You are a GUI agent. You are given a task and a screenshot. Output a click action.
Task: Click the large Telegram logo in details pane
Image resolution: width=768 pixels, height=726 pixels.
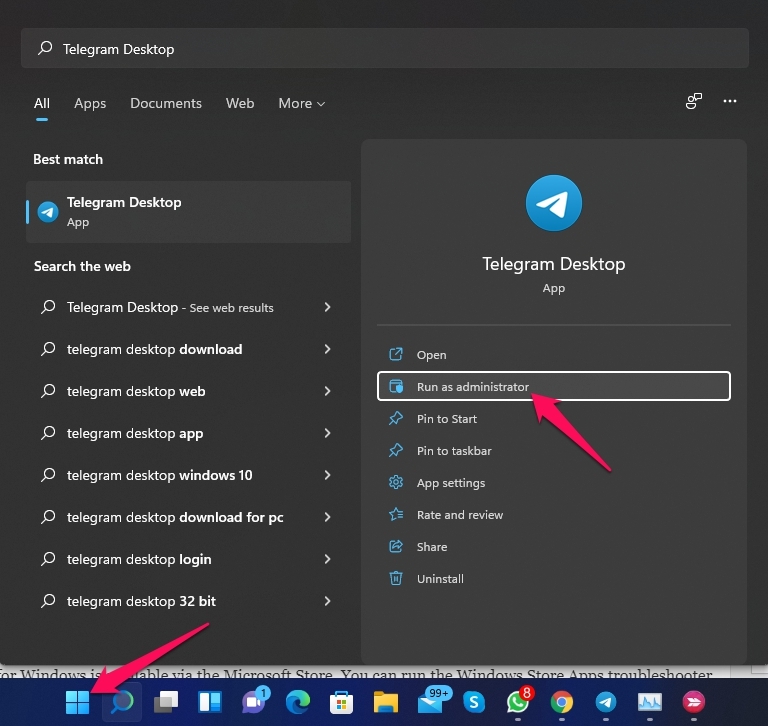point(554,203)
